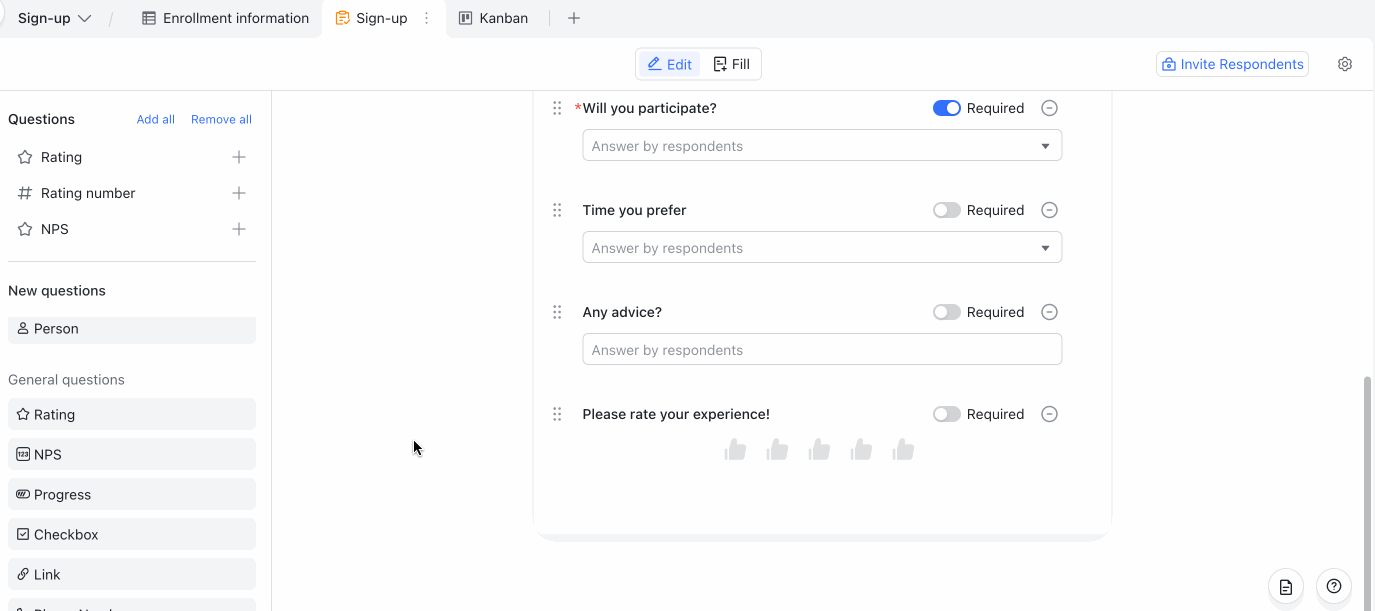Enable Required for 'Time you prefer'

(x=946, y=210)
